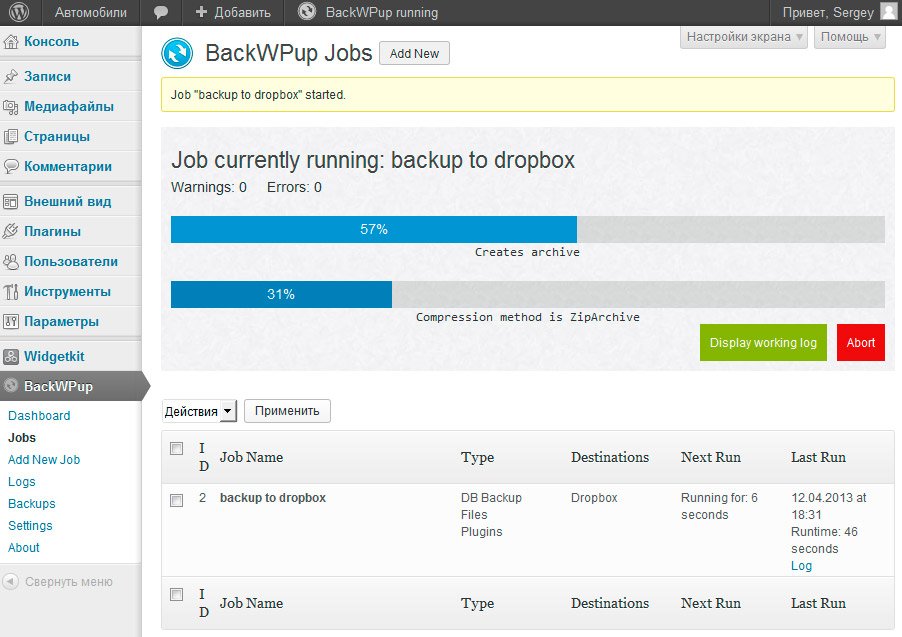Click the Display working log button
902x637 pixels.
tap(763, 342)
